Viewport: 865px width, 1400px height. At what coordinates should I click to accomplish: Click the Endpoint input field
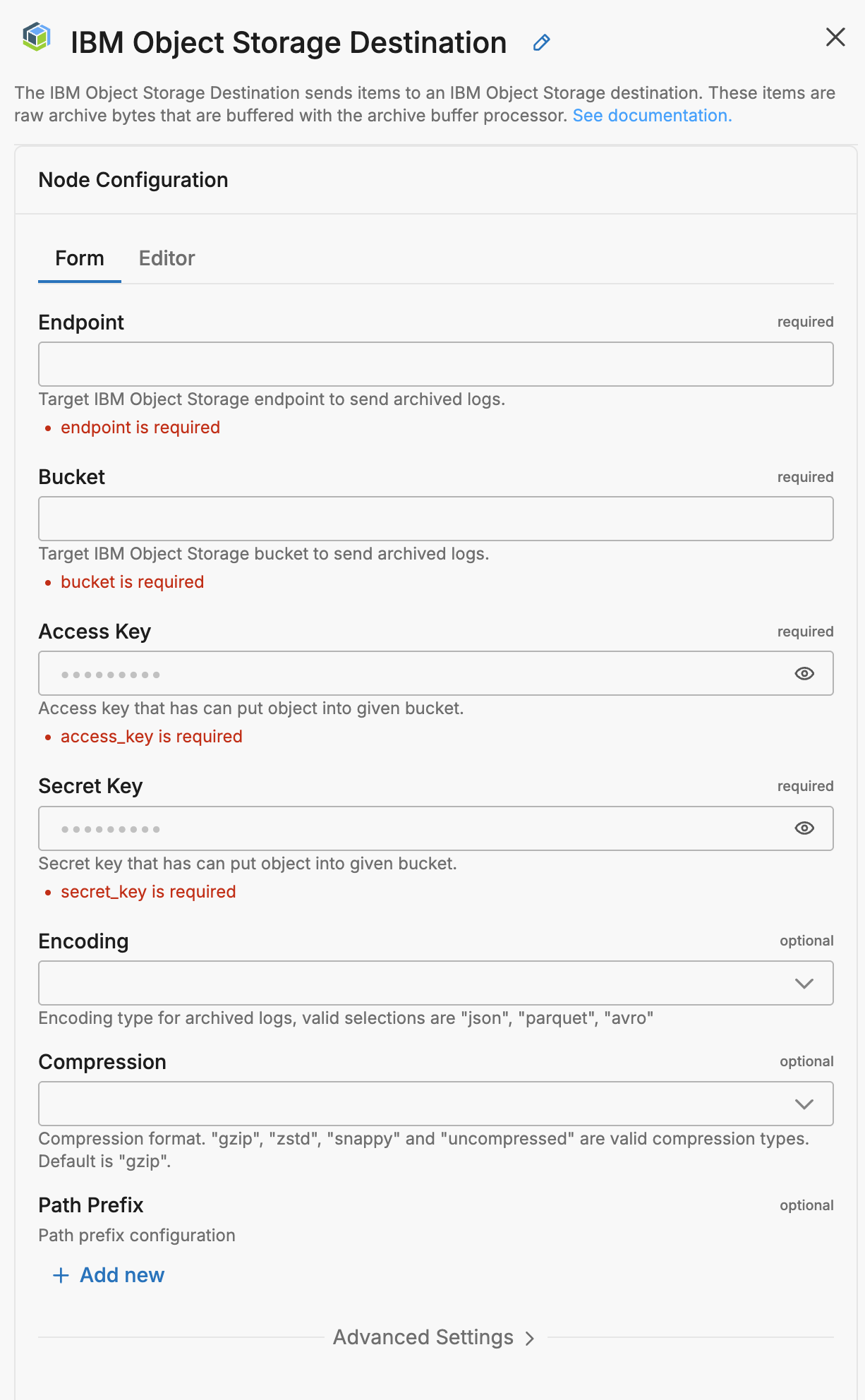(x=435, y=364)
